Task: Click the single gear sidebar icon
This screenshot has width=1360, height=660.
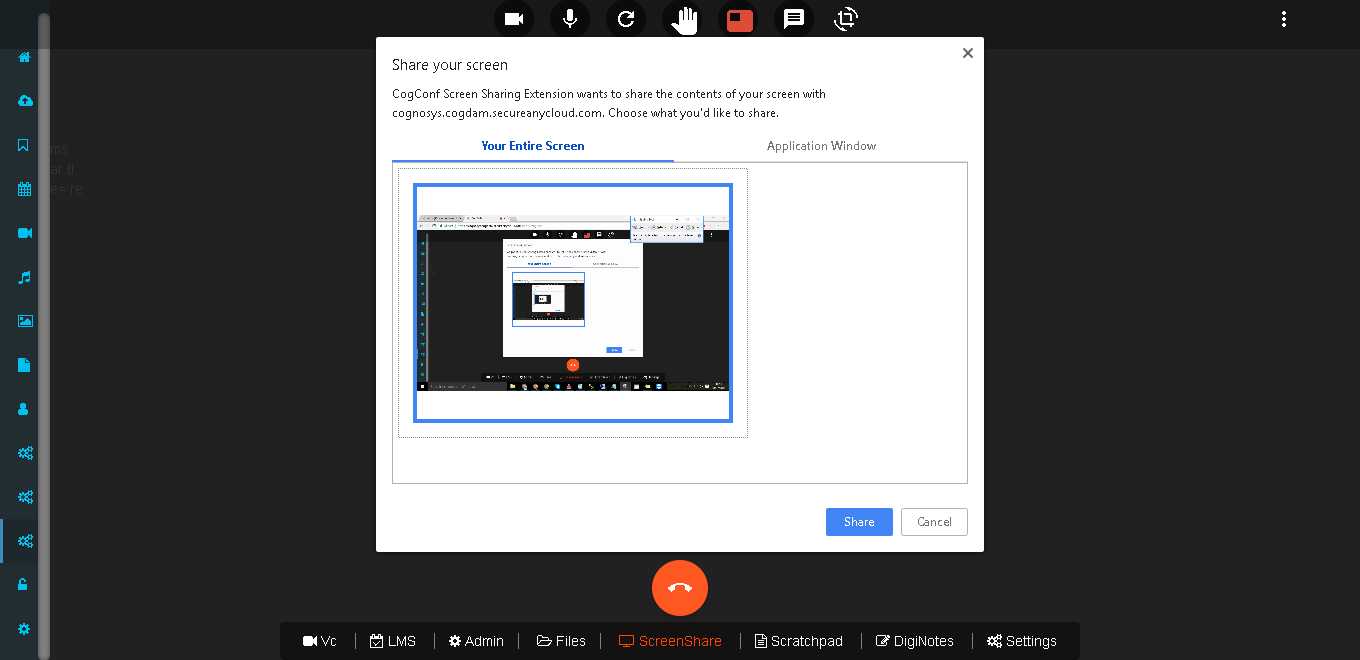Action: [24, 629]
